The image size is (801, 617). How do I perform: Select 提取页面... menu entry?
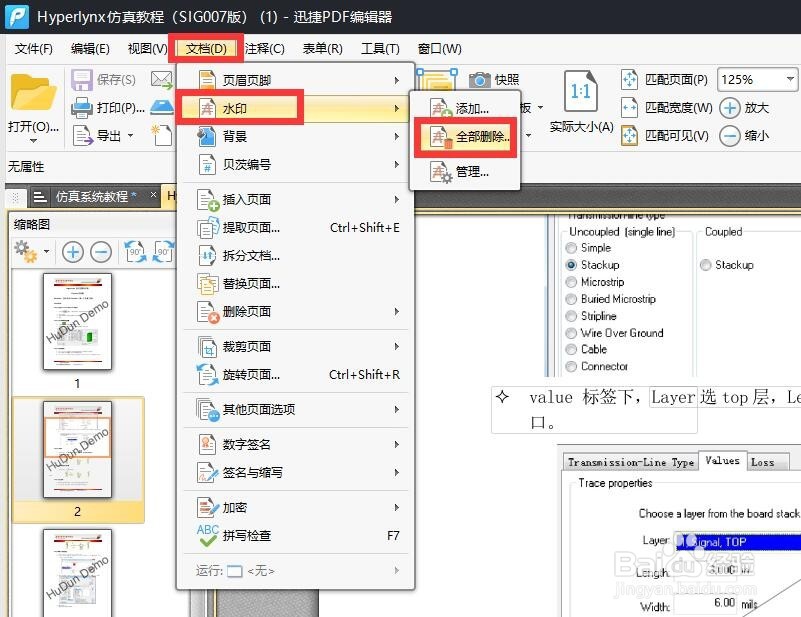(295, 228)
